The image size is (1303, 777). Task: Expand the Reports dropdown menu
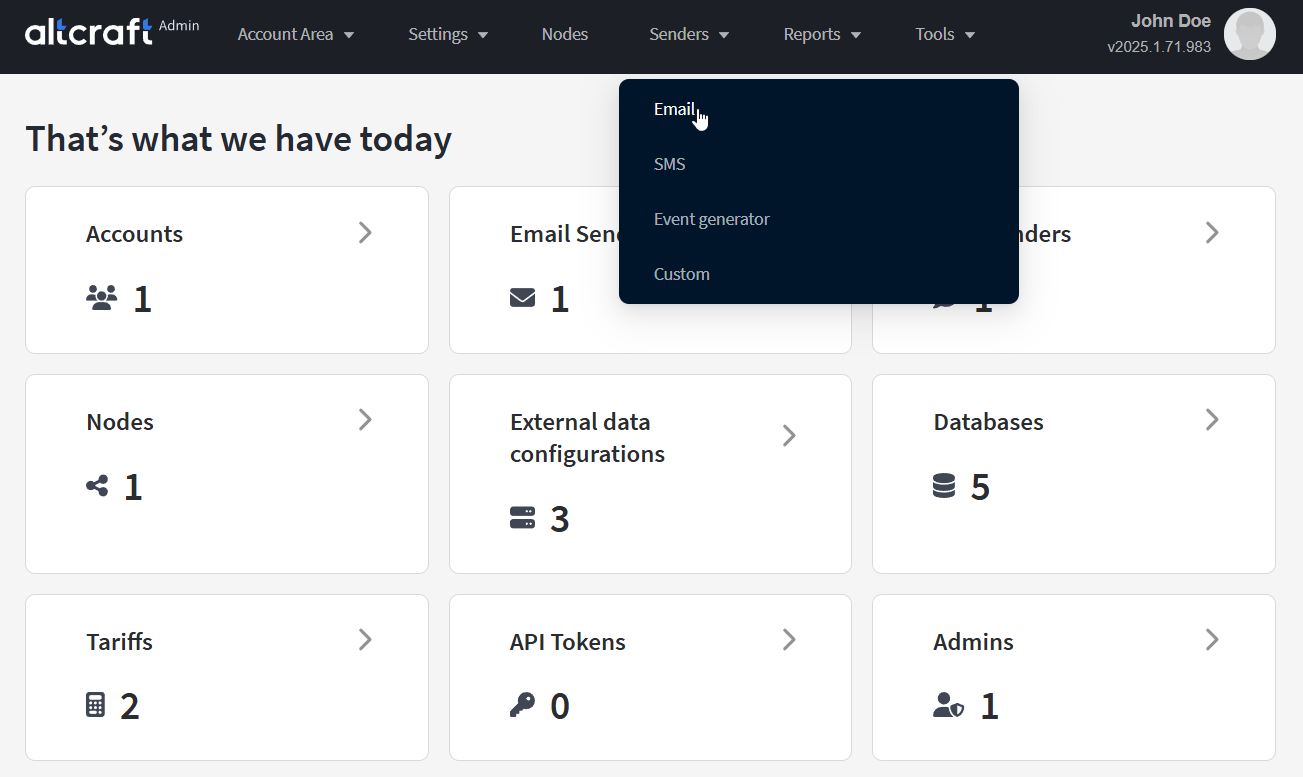pos(822,34)
